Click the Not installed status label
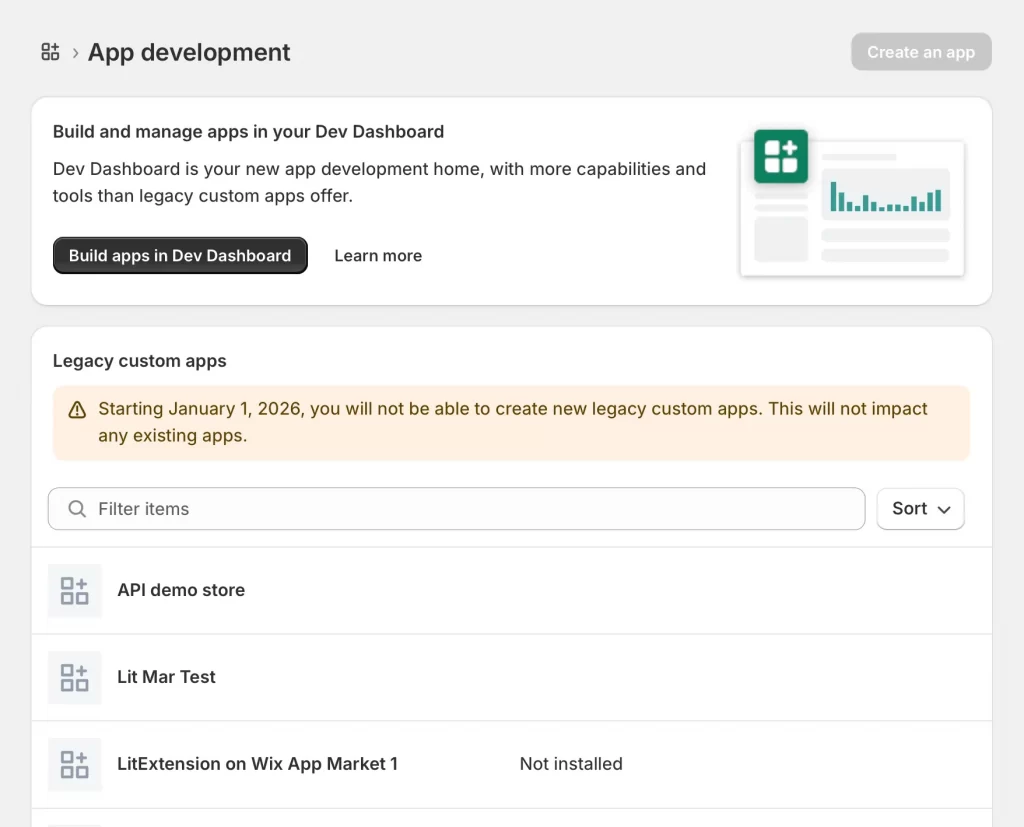Screen dimensions: 1024x827 click(571, 764)
